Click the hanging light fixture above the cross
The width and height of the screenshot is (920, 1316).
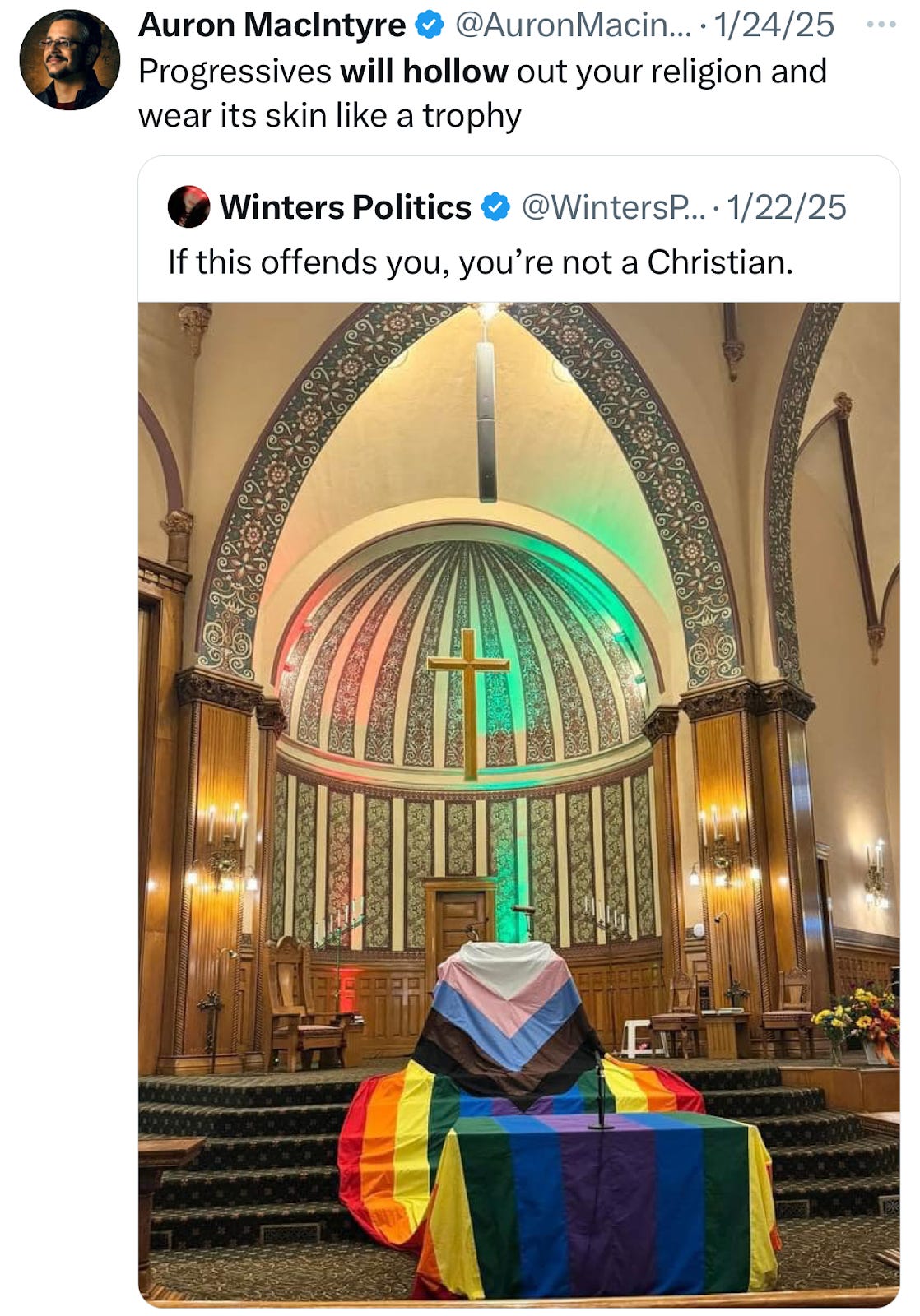tap(486, 419)
